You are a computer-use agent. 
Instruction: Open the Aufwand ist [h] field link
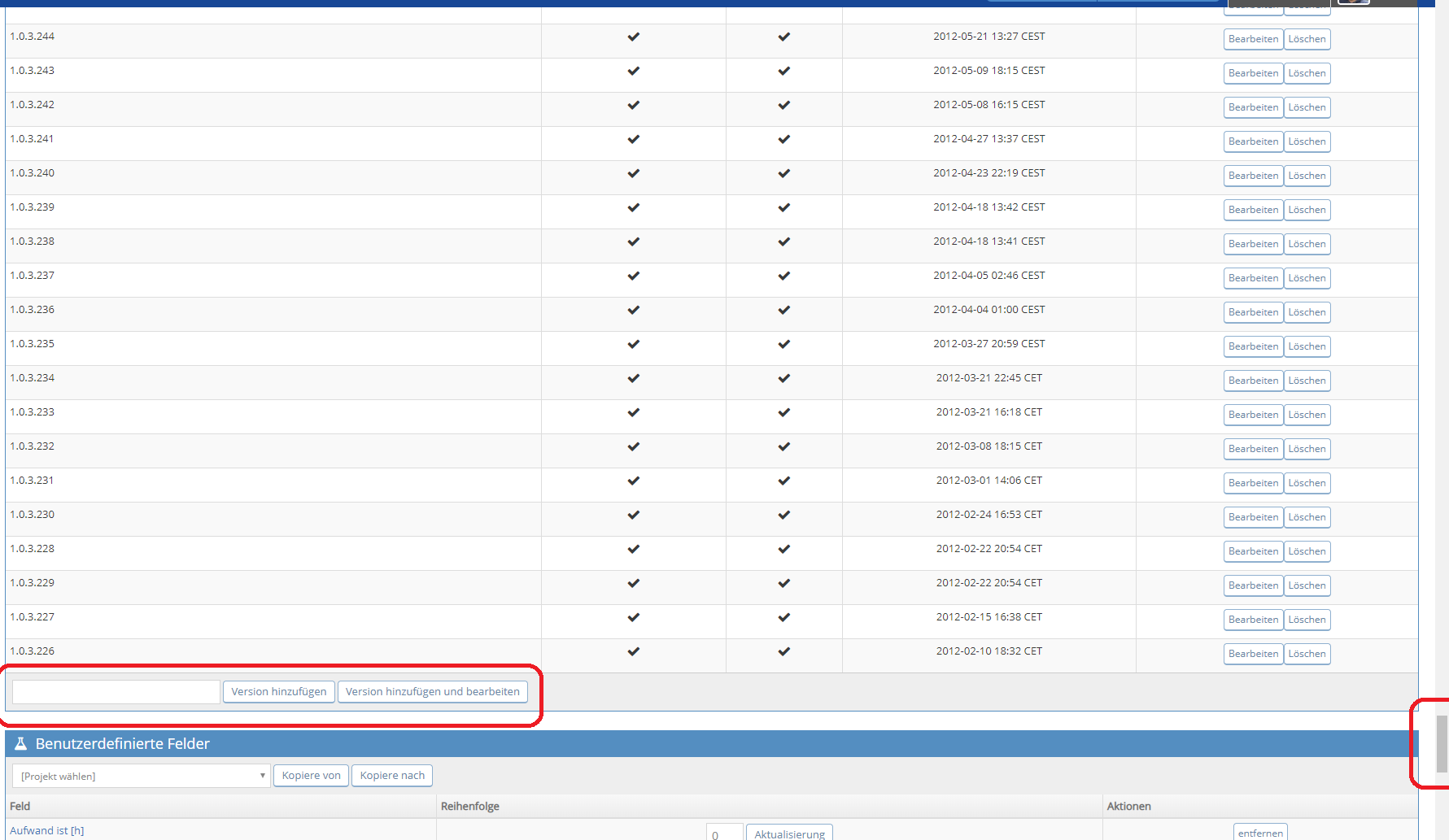click(x=46, y=830)
